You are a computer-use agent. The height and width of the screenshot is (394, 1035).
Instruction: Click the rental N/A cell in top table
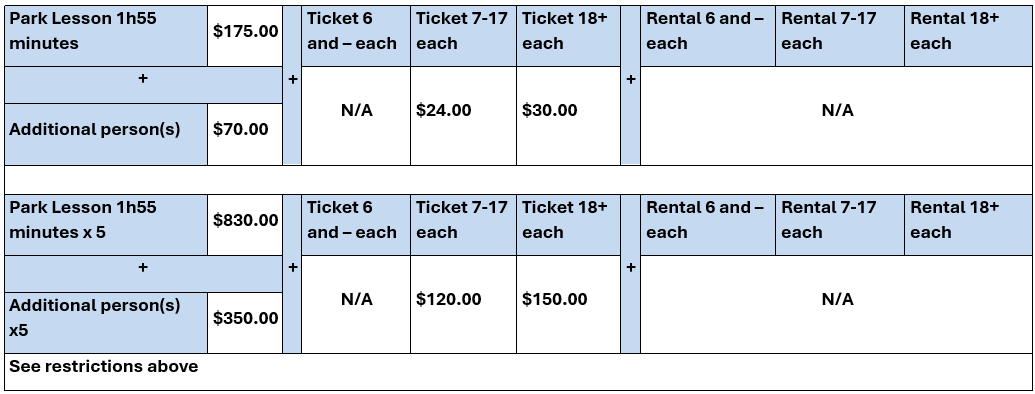click(836, 111)
